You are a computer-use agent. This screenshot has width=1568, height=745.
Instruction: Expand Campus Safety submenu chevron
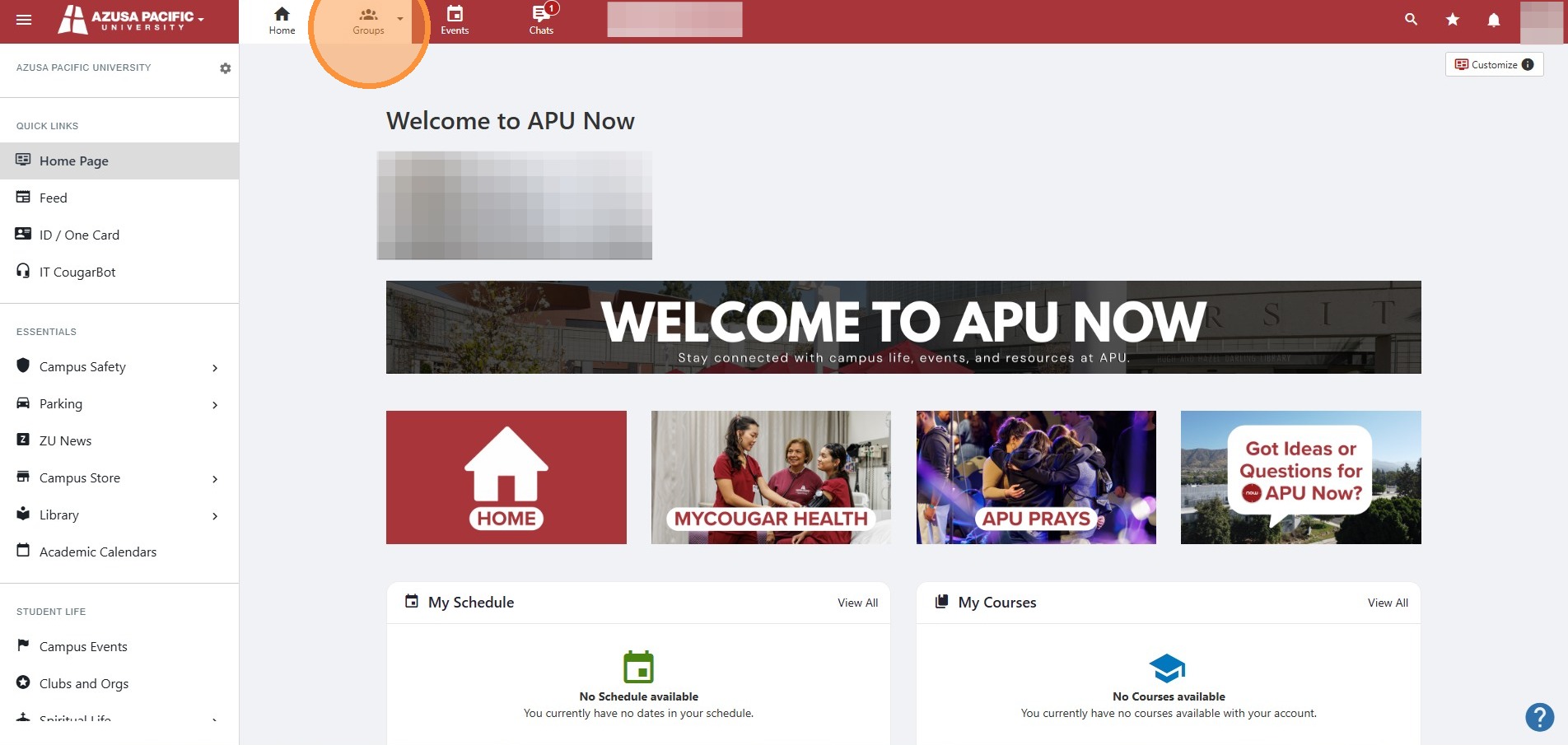[x=215, y=368]
